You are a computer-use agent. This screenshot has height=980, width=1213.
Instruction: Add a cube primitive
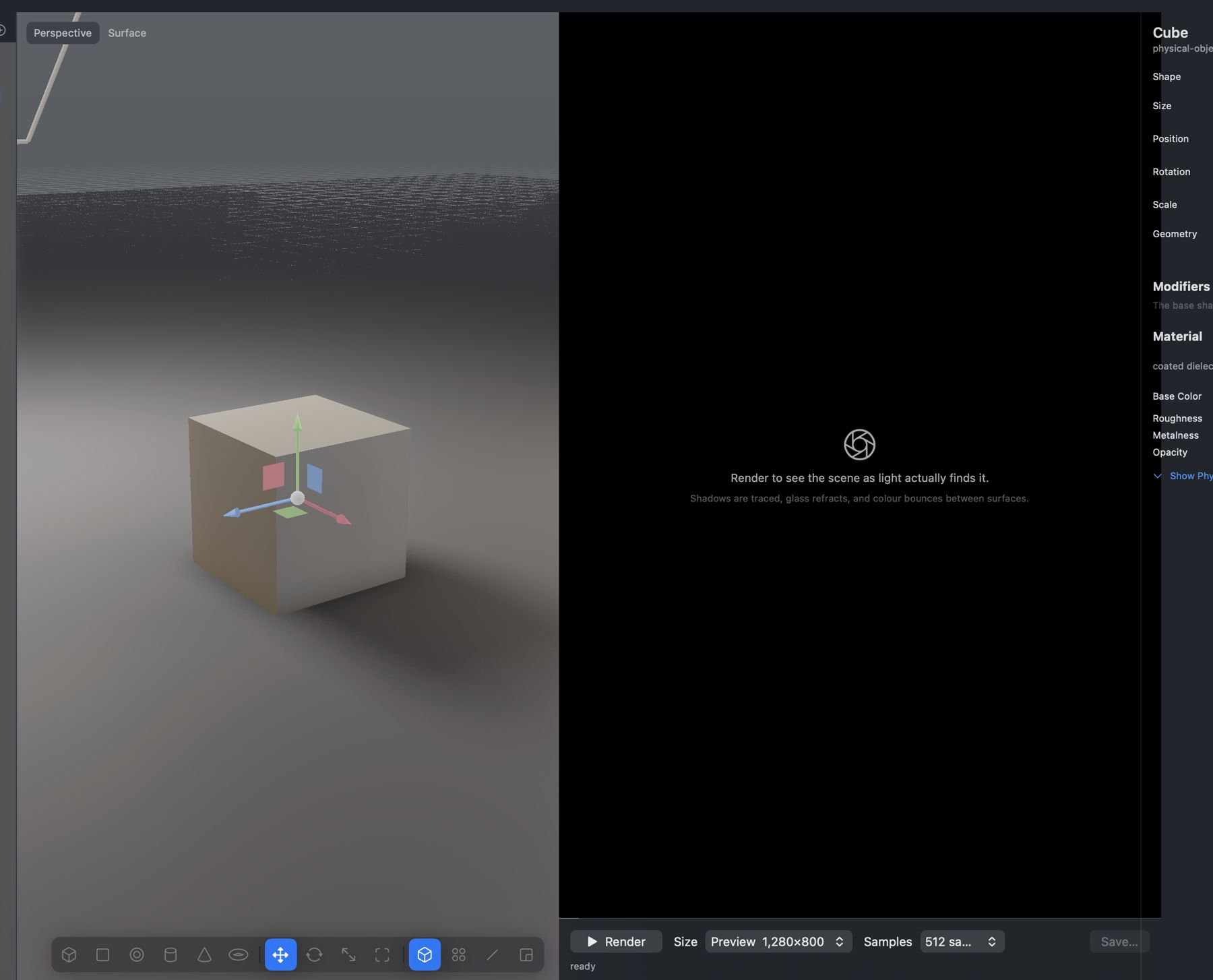click(x=69, y=954)
